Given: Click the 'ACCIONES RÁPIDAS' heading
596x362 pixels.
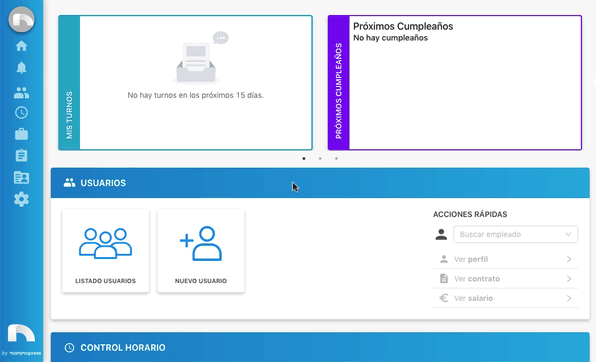Looking at the screenshot, I should pos(470,214).
